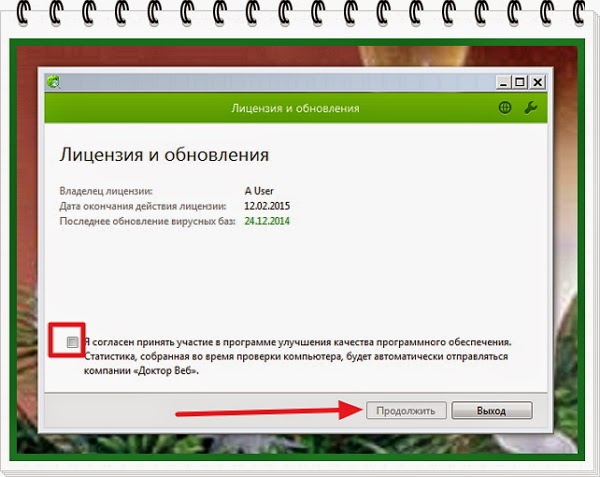Click the license expiry date 12.02.2015
The width and height of the screenshot is (600, 477).
tap(267, 206)
